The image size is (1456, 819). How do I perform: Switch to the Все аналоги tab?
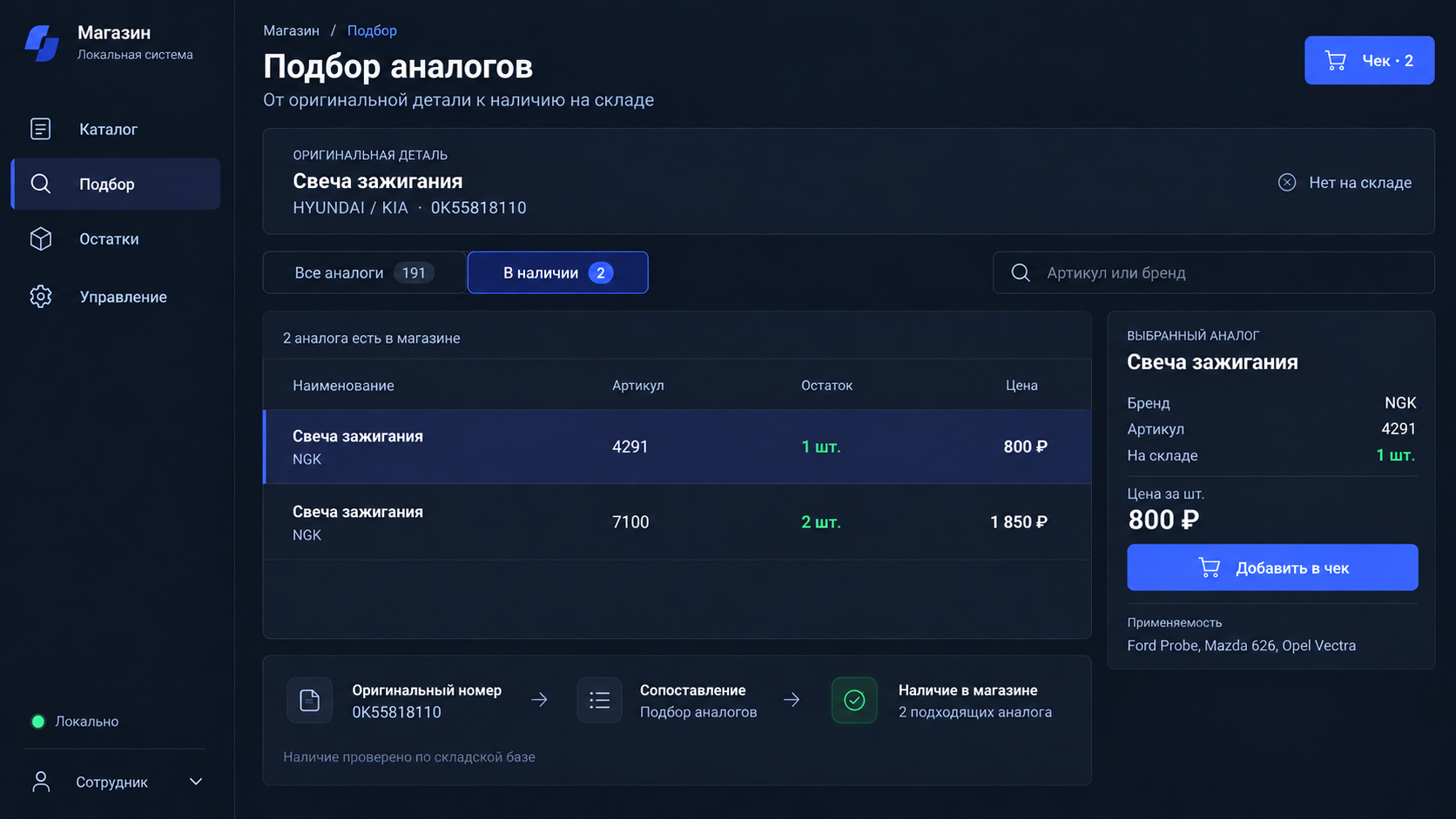364,272
